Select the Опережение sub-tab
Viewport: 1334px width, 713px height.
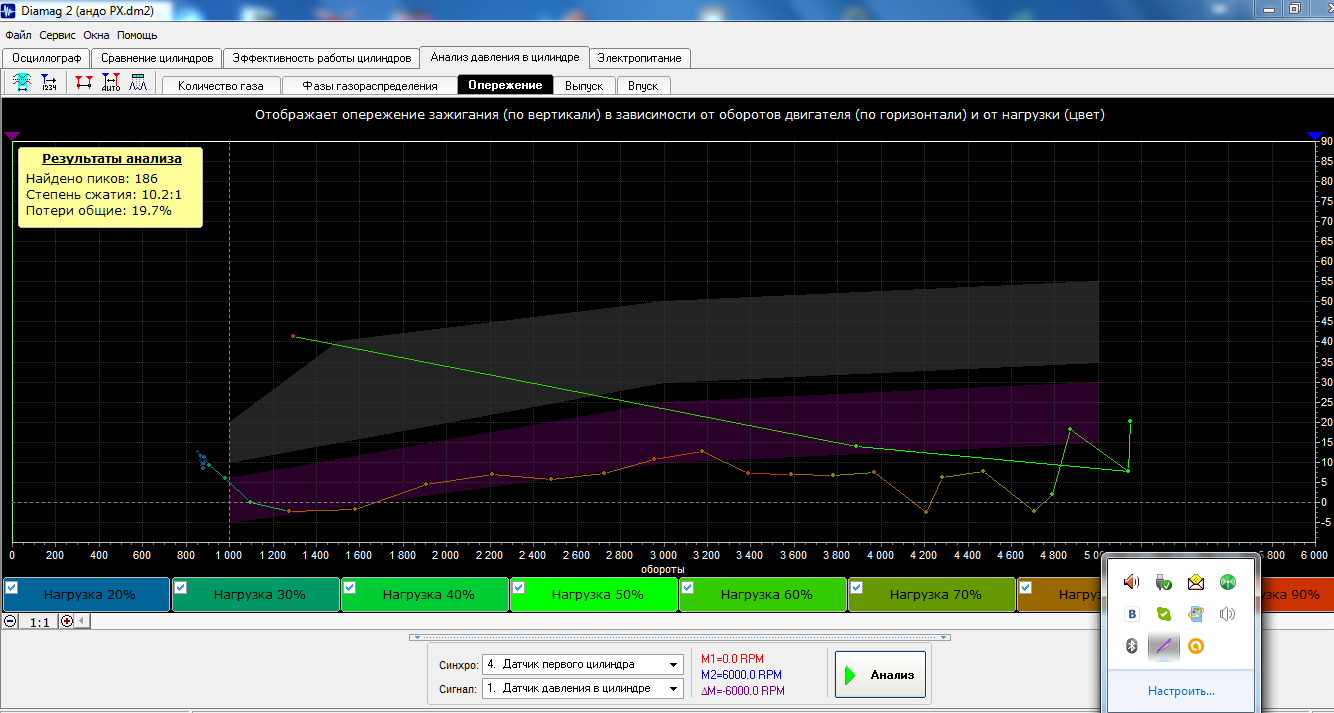coord(505,85)
